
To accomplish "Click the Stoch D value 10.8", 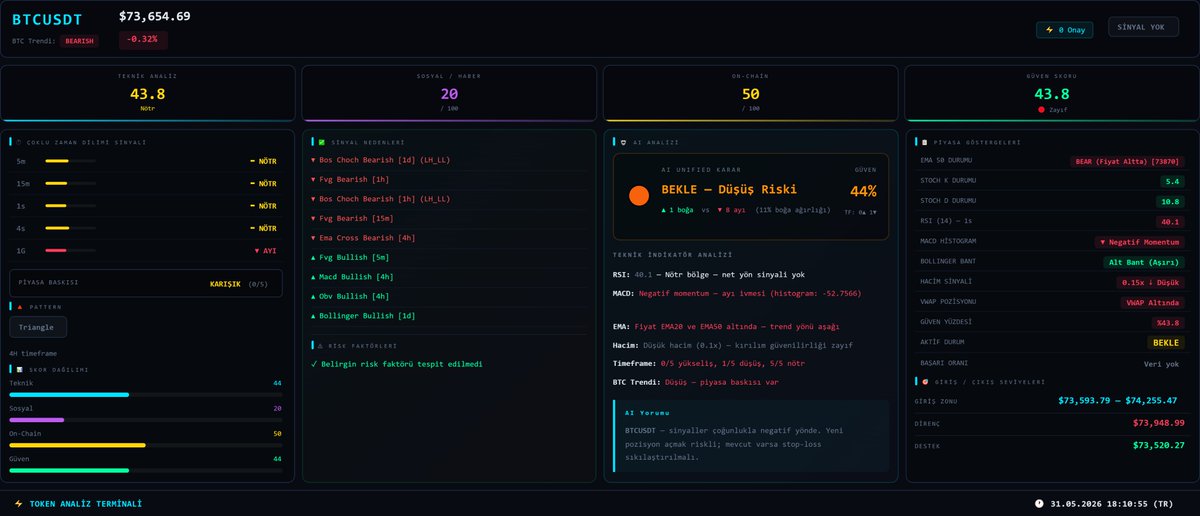I will 1170,201.
